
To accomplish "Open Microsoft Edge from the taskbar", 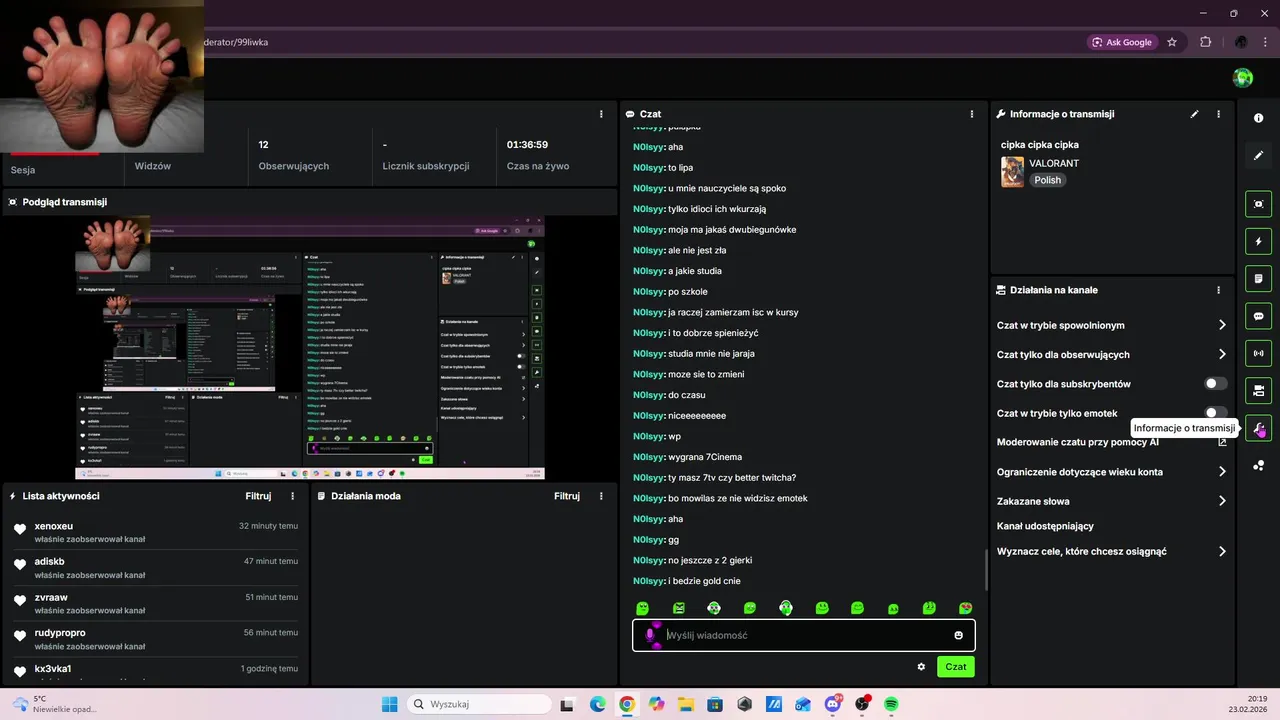I will [x=597, y=704].
